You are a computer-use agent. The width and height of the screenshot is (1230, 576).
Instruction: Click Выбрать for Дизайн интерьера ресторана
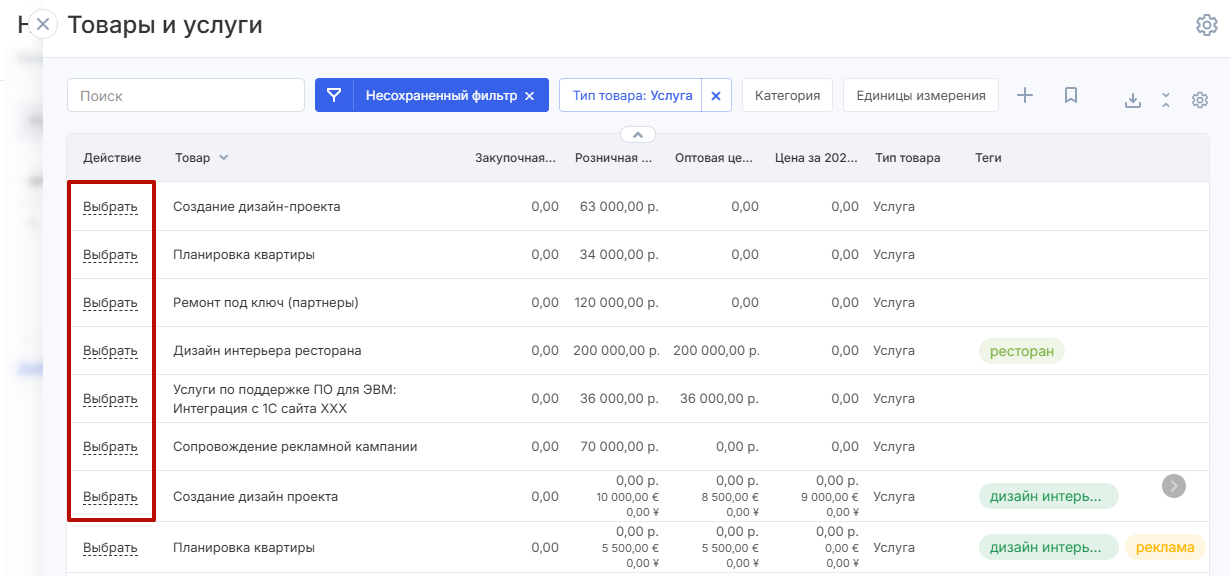point(110,351)
